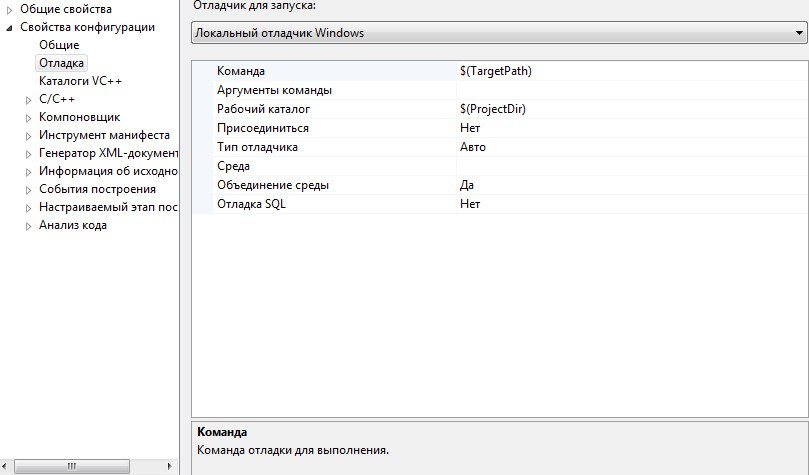Select Общие in the configuration tree

(59, 45)
